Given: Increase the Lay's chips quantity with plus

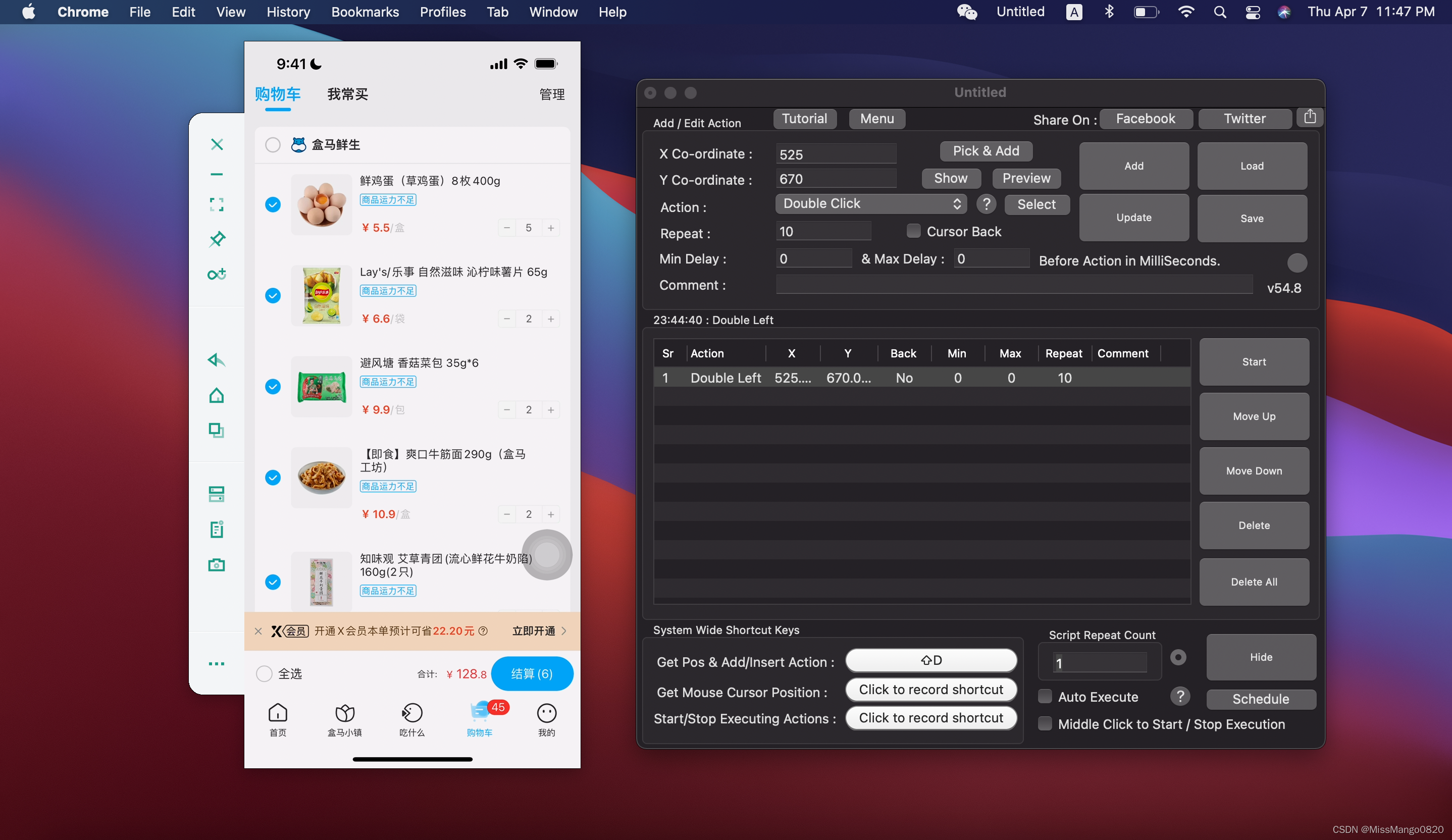Looking at the screenshot, I should pos(551,319).
